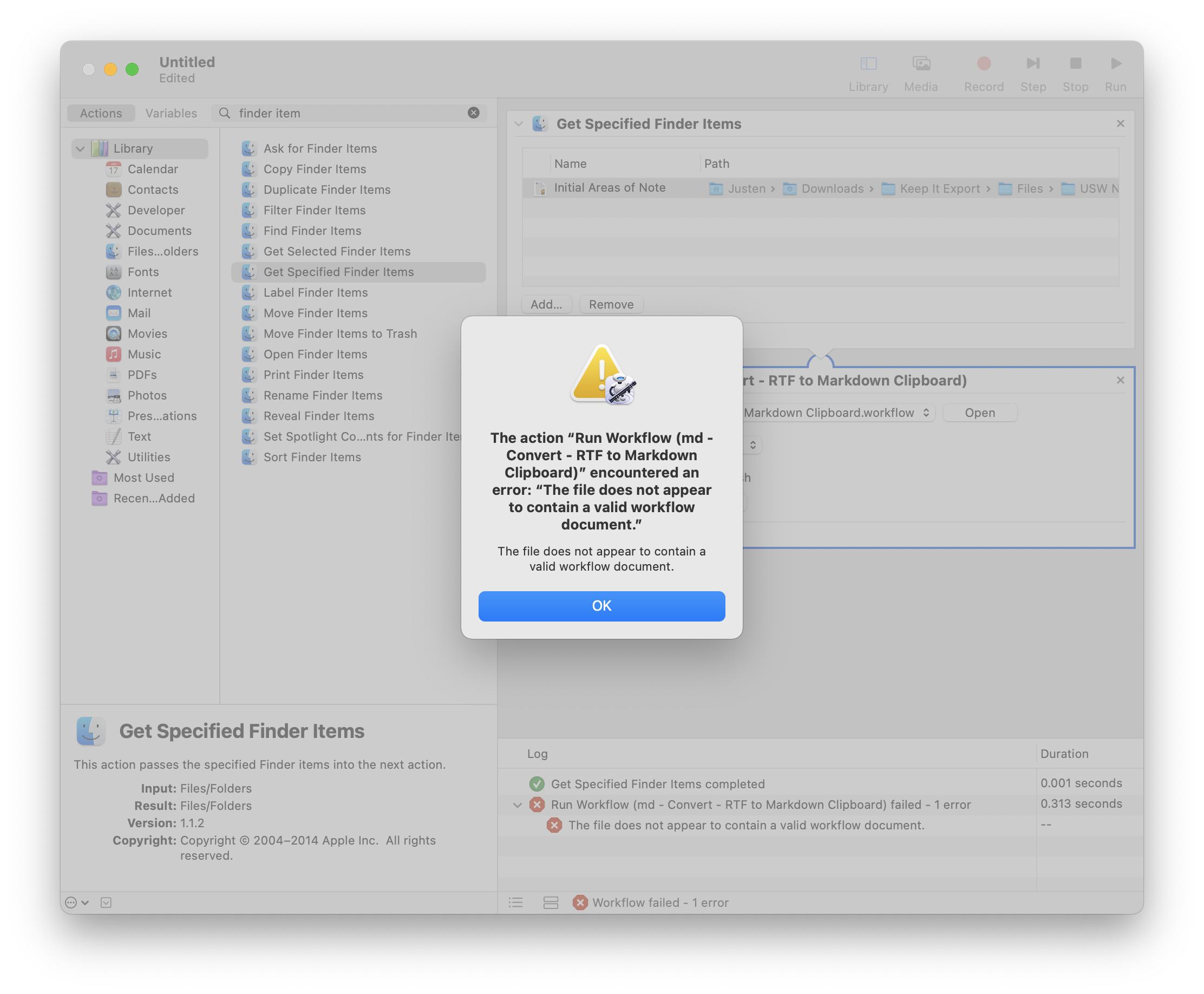Screen dimensions: 1204x994
Task: Click the Stop toolbar icon
Action: click(x=1075, y=63)
